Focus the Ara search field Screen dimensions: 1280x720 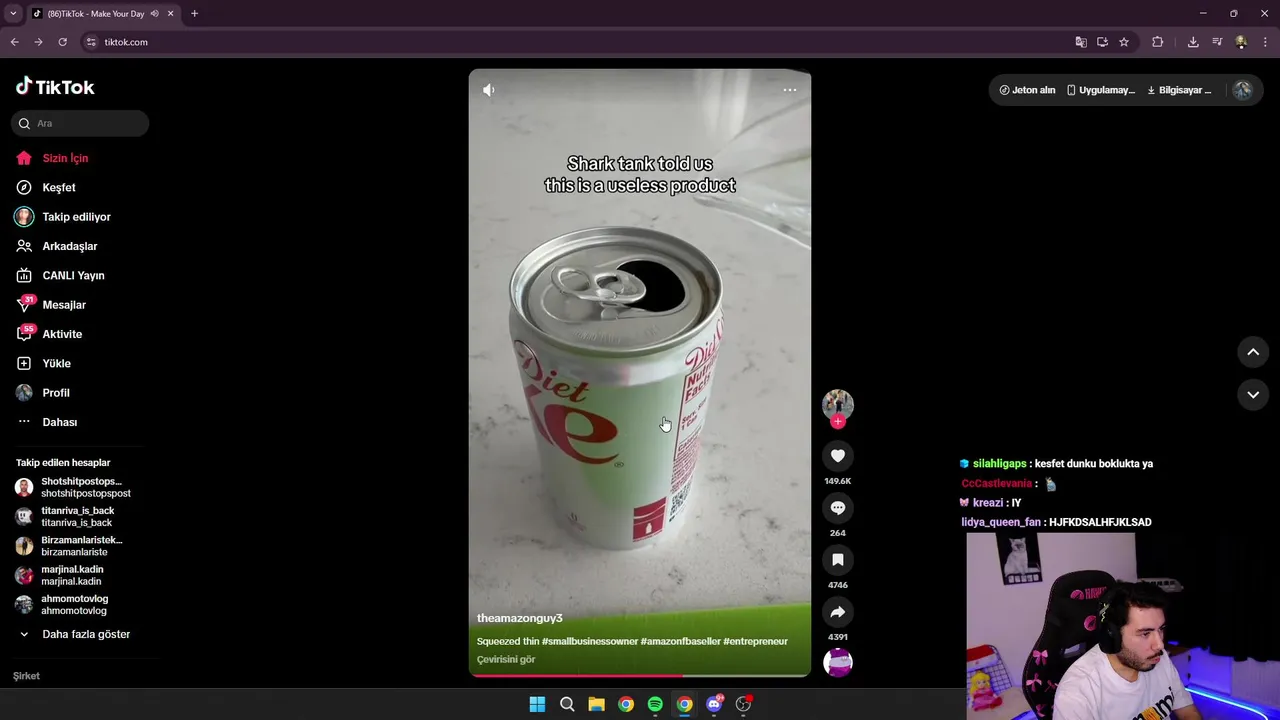click(80, 123)
